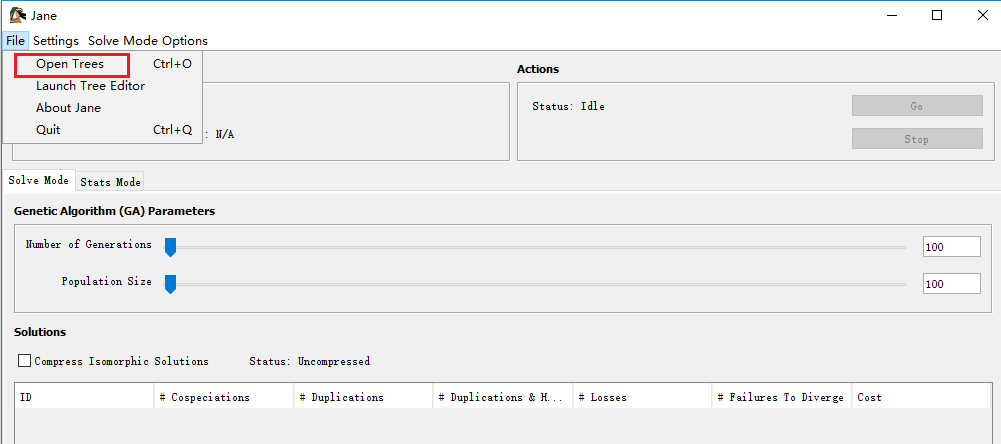Image resolution: width=1001 pixels, height=444 pixels.
Task: Click the # Losses column header
Action: pyautogui.click(x=642, y=397)
